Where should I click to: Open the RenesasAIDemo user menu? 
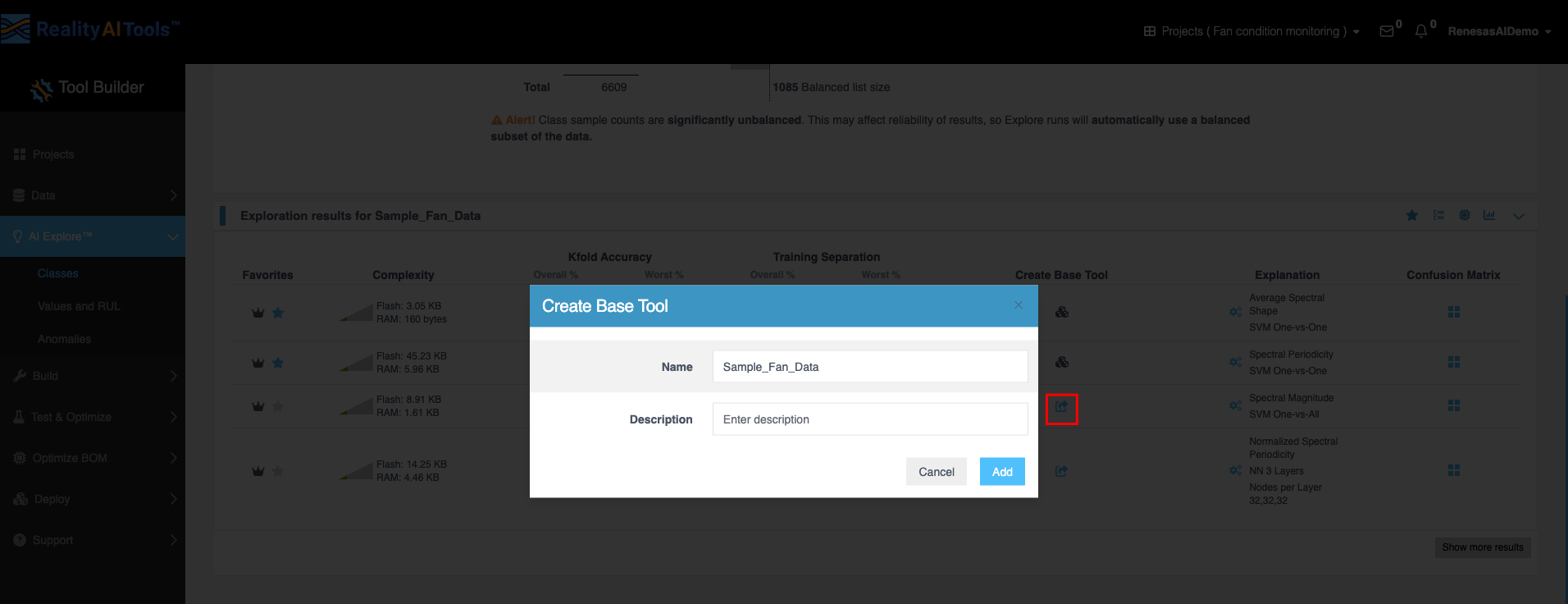(1499, 31)
